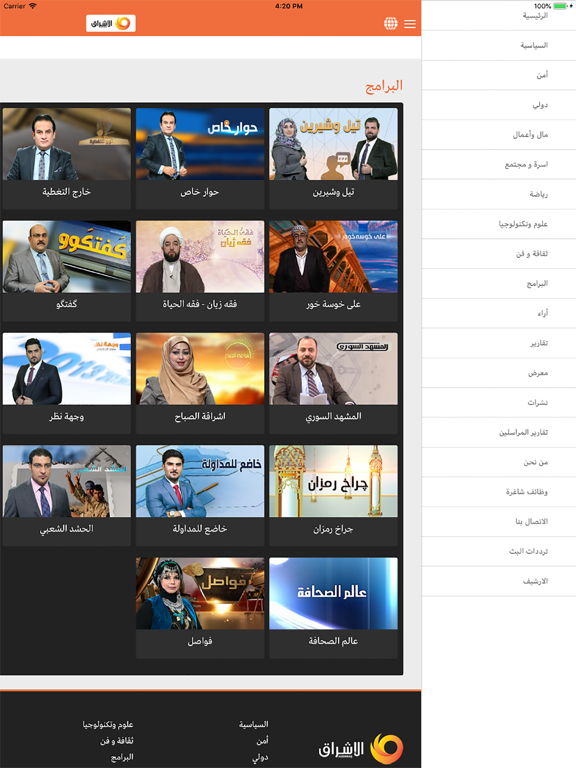The height and width of the screenshot is (768, 576).
Task: Tap the حوار خاص caption title
Action: pos(200,192)
